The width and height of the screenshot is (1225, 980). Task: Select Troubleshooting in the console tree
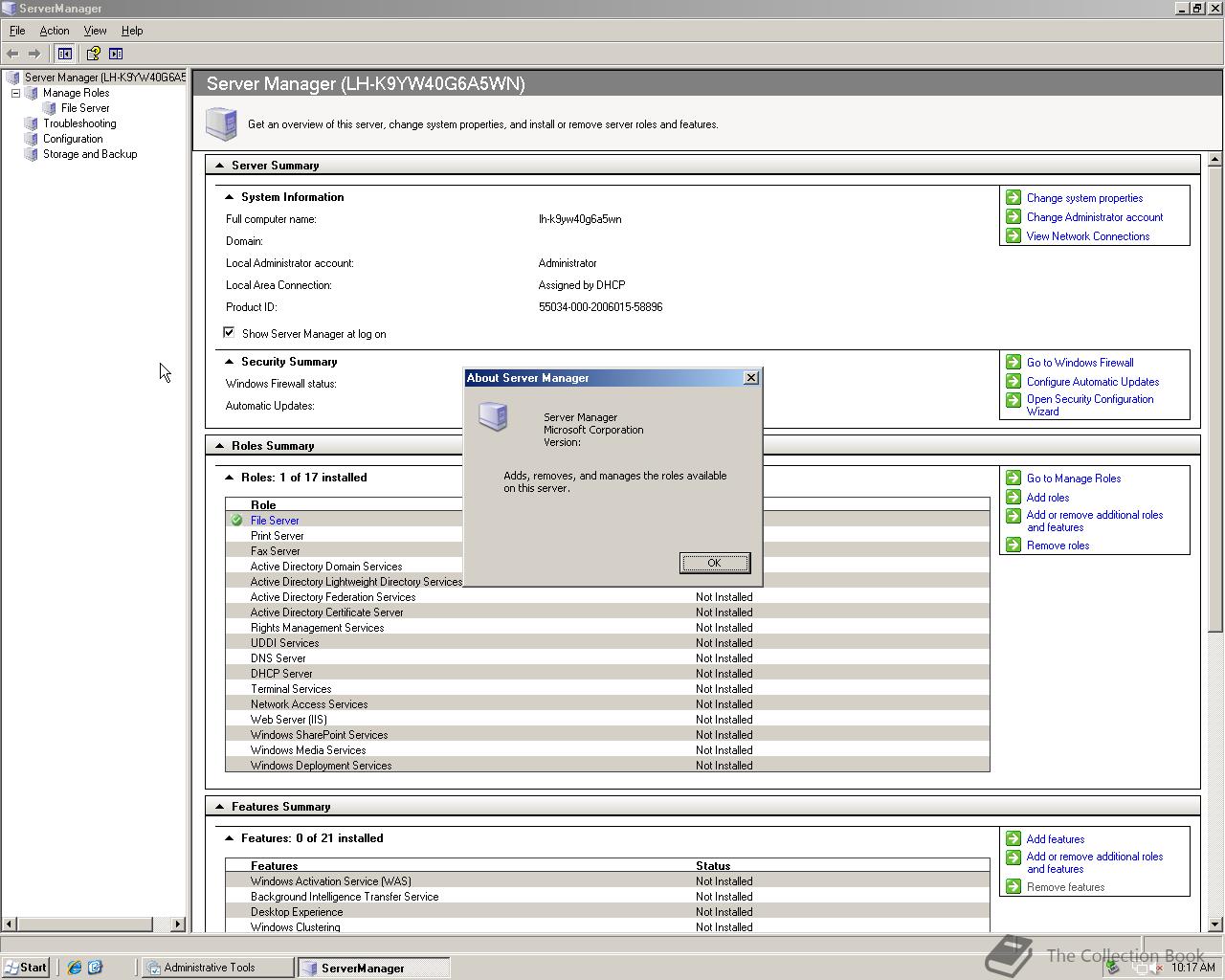[x=79, y=123]
